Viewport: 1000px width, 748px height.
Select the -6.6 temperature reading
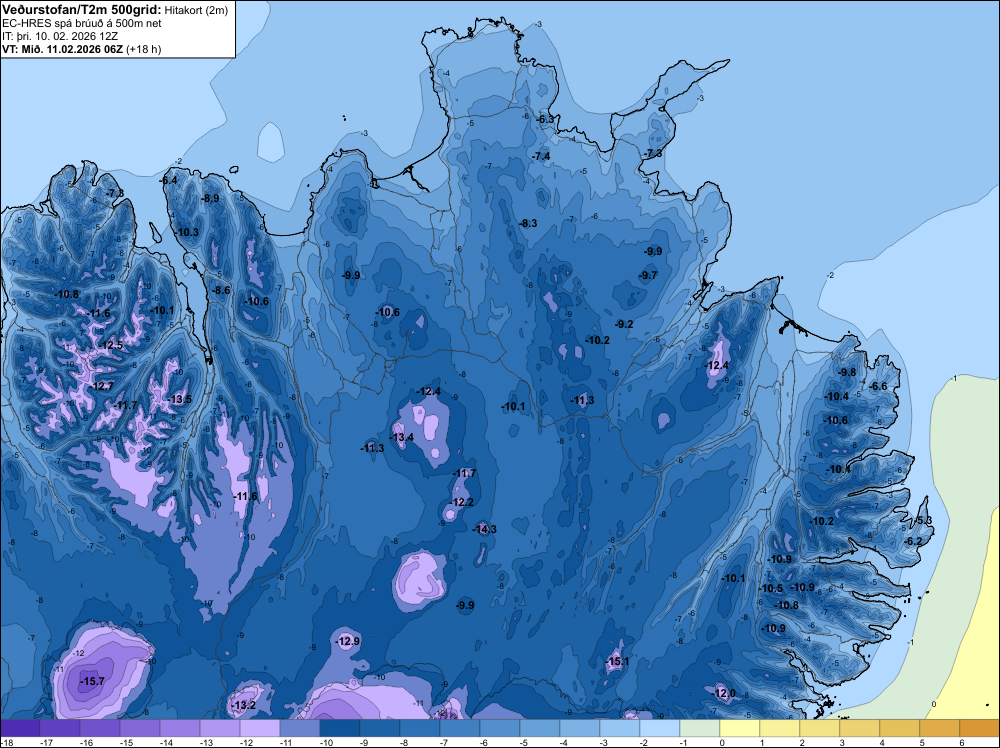pyautogui.click(x=878, y=386)
